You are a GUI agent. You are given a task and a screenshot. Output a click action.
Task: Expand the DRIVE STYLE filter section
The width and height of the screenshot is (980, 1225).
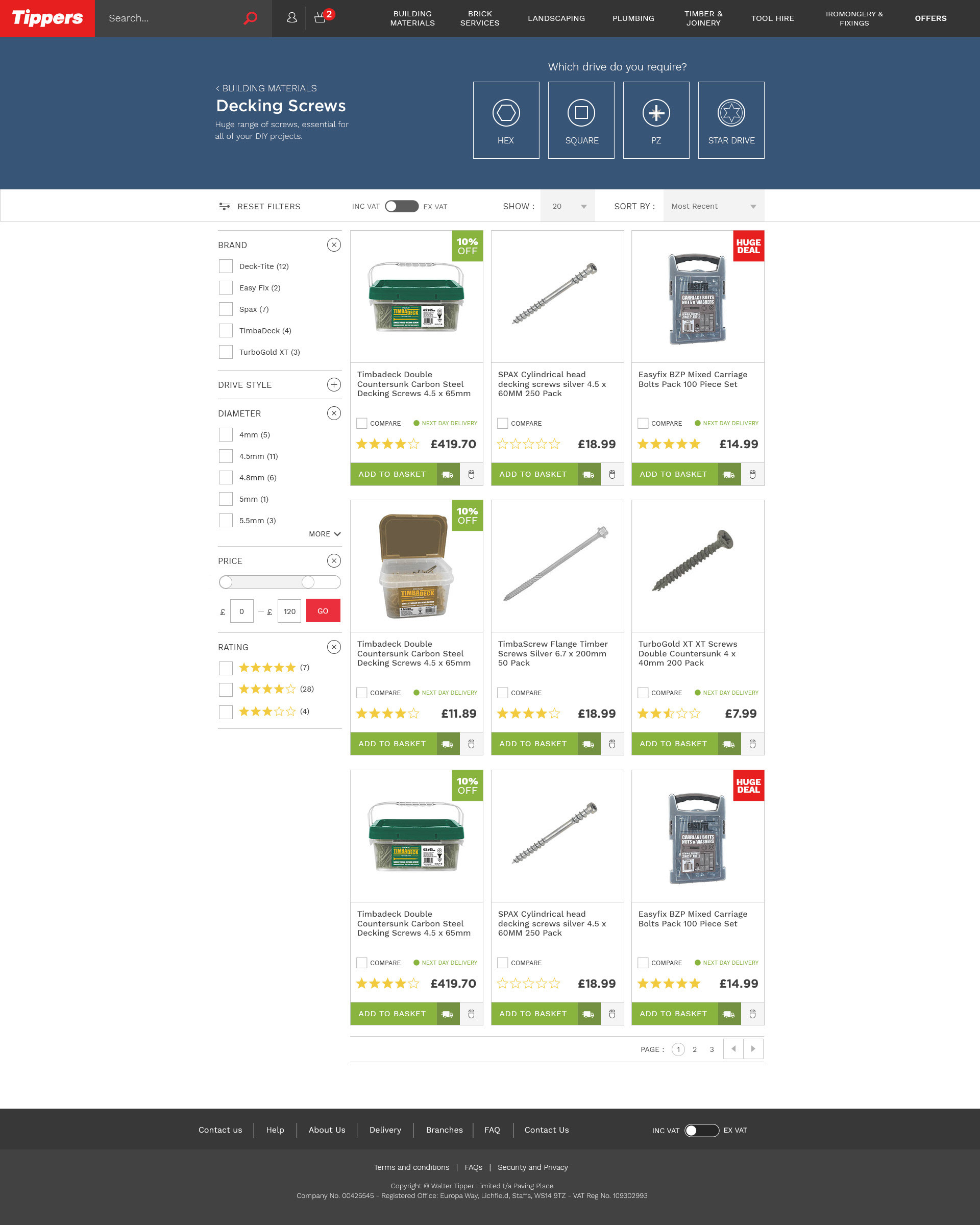point(334,385)
